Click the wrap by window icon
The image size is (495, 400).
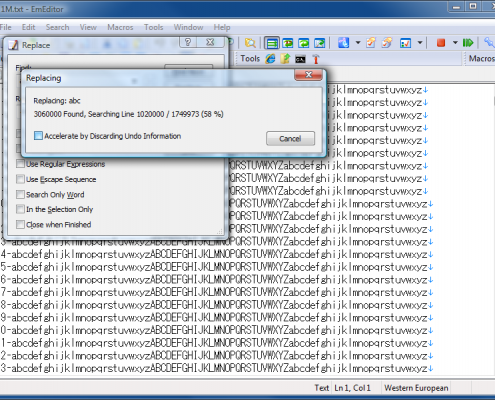pyautogui.click(x=303, y=43)
